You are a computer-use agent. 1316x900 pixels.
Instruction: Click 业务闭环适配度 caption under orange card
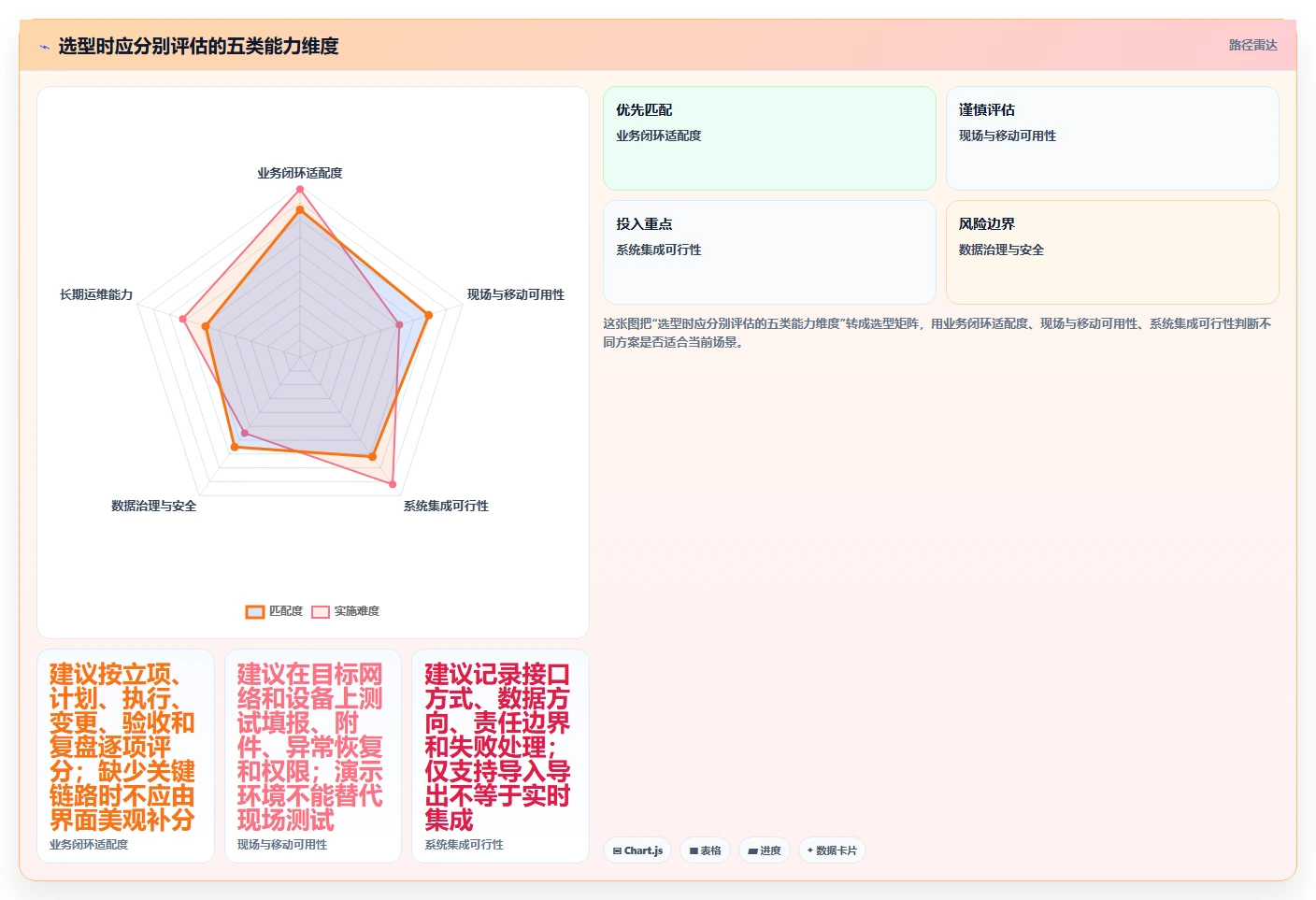(89, 844)
